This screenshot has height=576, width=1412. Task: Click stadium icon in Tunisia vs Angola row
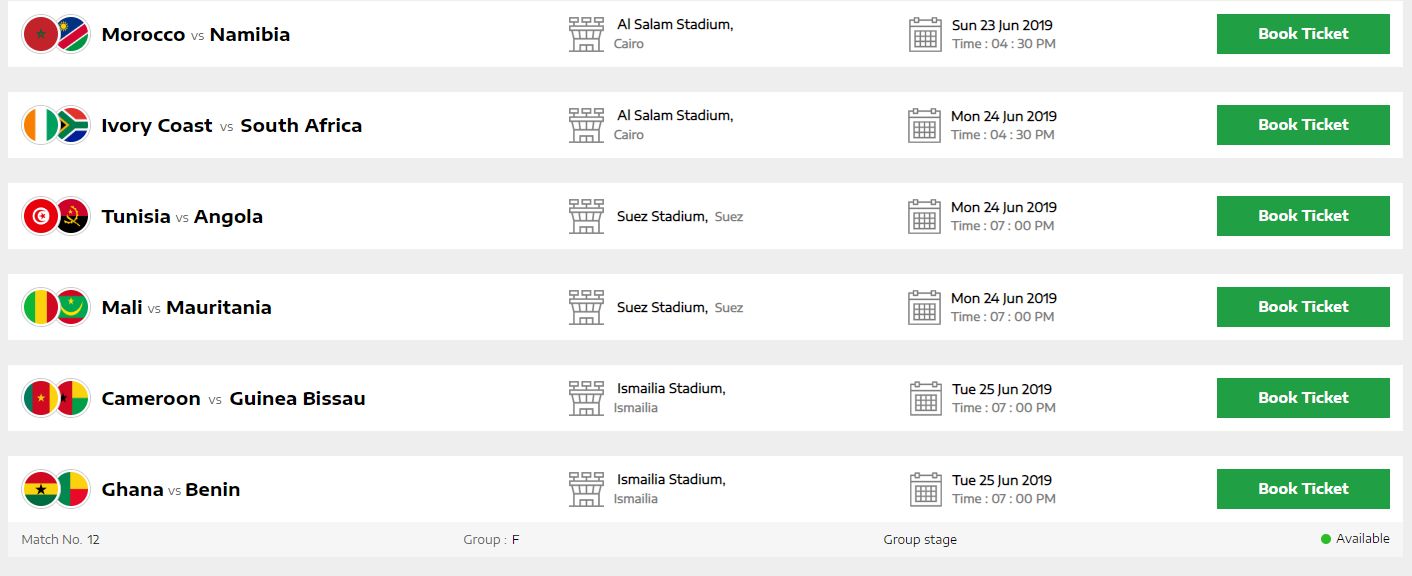point(586,216)
